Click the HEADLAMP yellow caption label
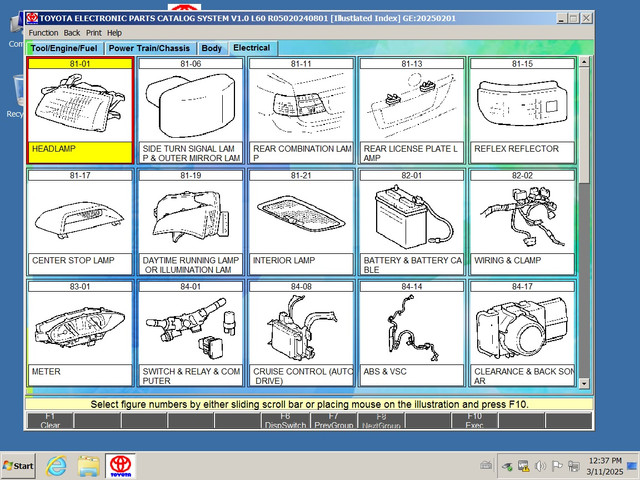The width and height of the screenshot is (640, 480). coord(80,153)
